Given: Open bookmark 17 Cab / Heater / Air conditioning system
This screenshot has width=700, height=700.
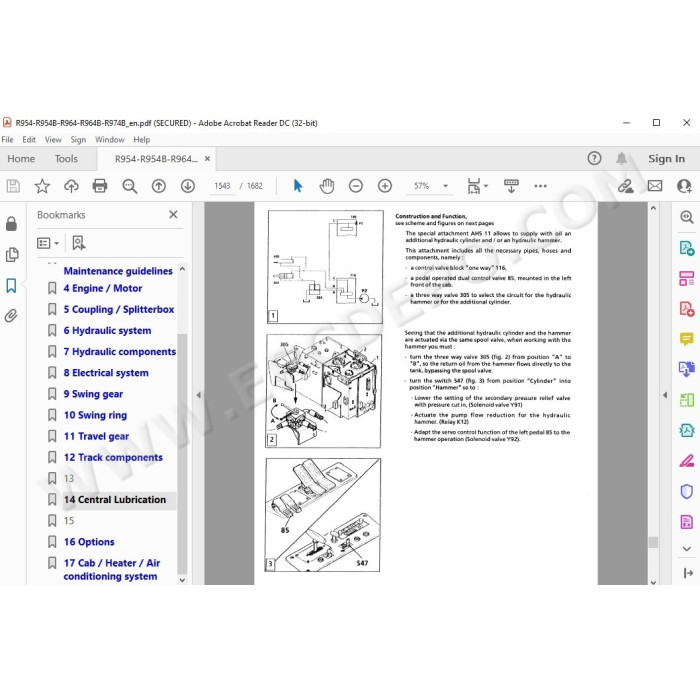Looking at the screenshot, I should [x=112, y=570].
